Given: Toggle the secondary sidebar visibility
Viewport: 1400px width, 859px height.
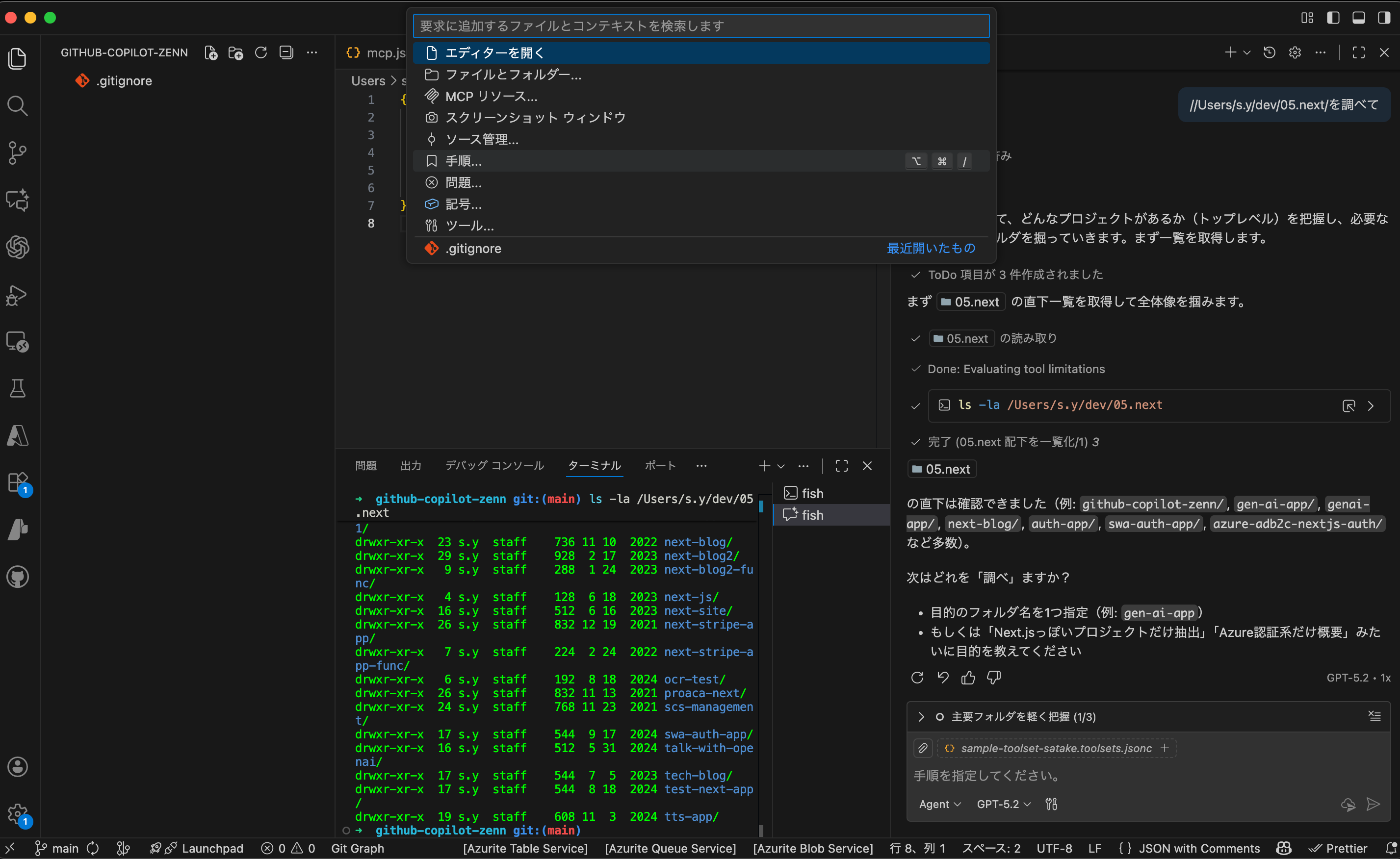Looking at the screenshot, I should tap(1385, 18).
